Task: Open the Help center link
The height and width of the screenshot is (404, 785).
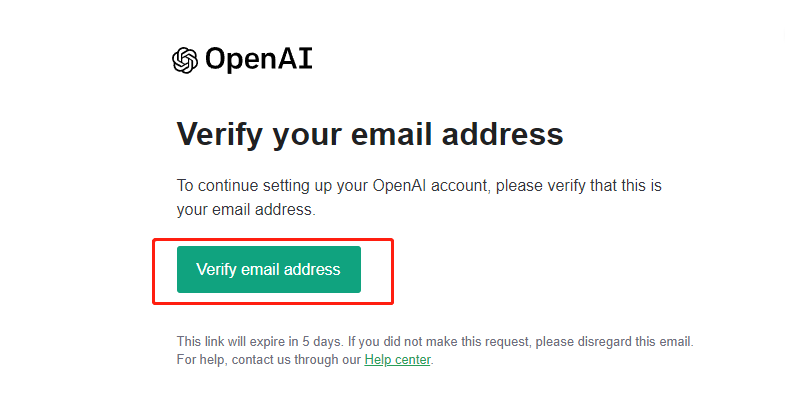Action: point(397,359)
